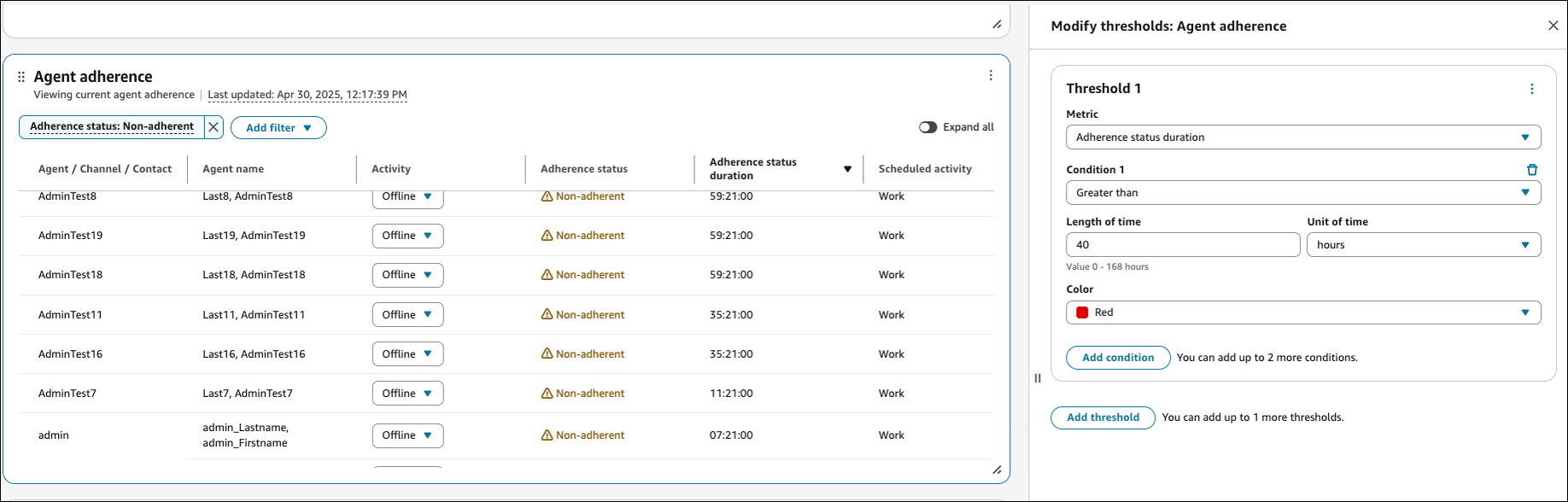The image size is (1568, 502).
Task: Click the Agent adherence widget drag handle
Action: 21,77
